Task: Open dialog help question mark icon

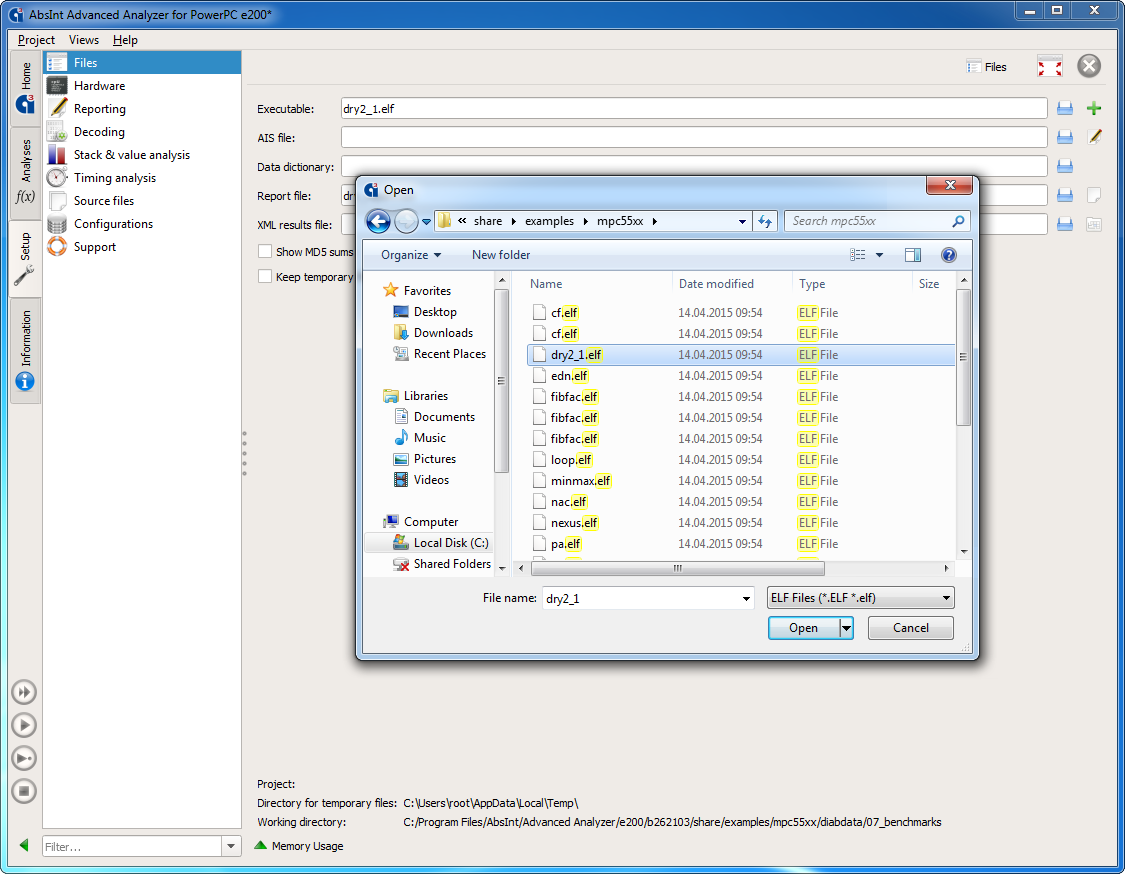Action: coord(949,255)
